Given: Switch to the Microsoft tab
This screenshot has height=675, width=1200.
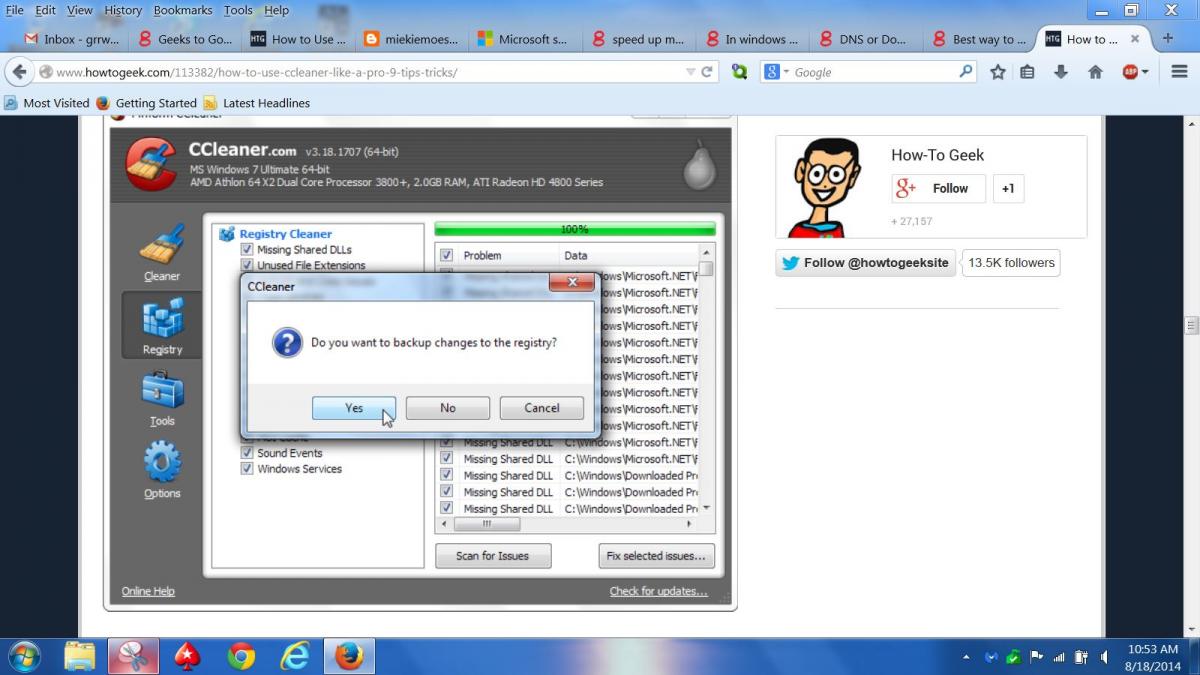Looking at the screenshot, I should (525, 39).
